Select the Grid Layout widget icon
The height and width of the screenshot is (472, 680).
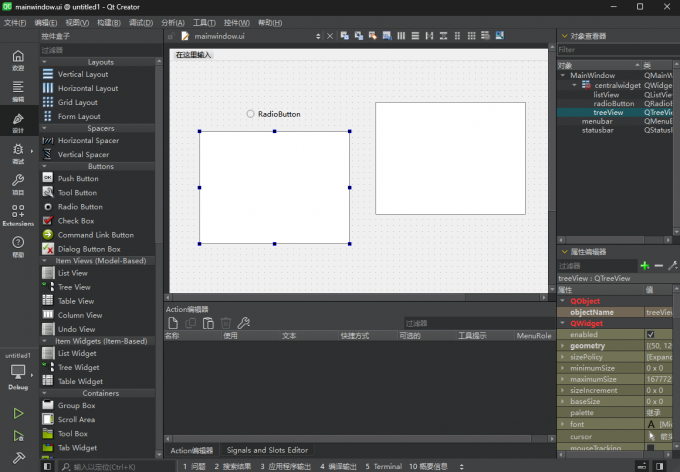point(48,102)
